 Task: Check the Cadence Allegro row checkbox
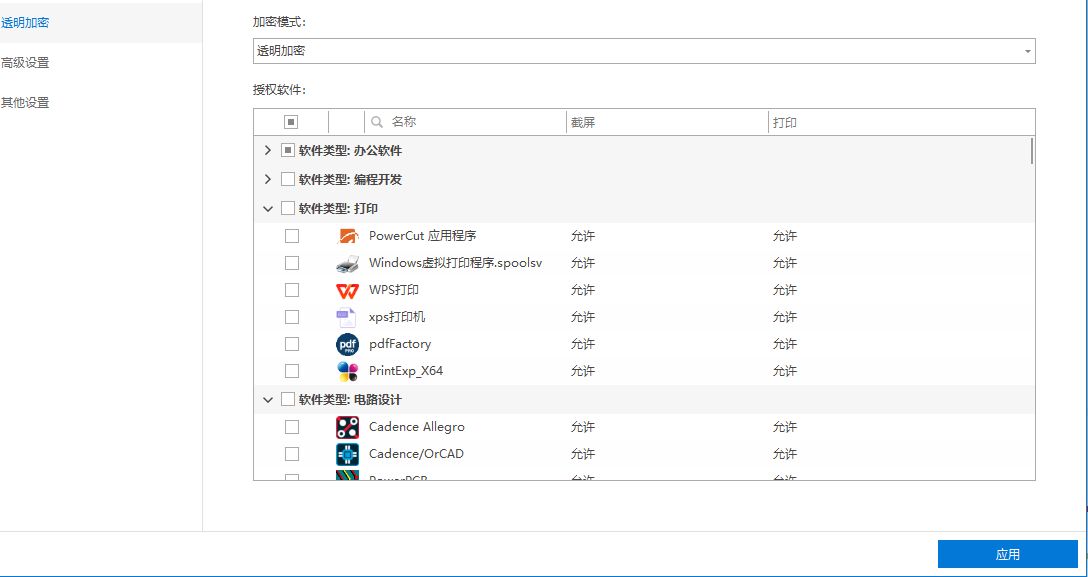pyautogui.click(x=292, y=427)
